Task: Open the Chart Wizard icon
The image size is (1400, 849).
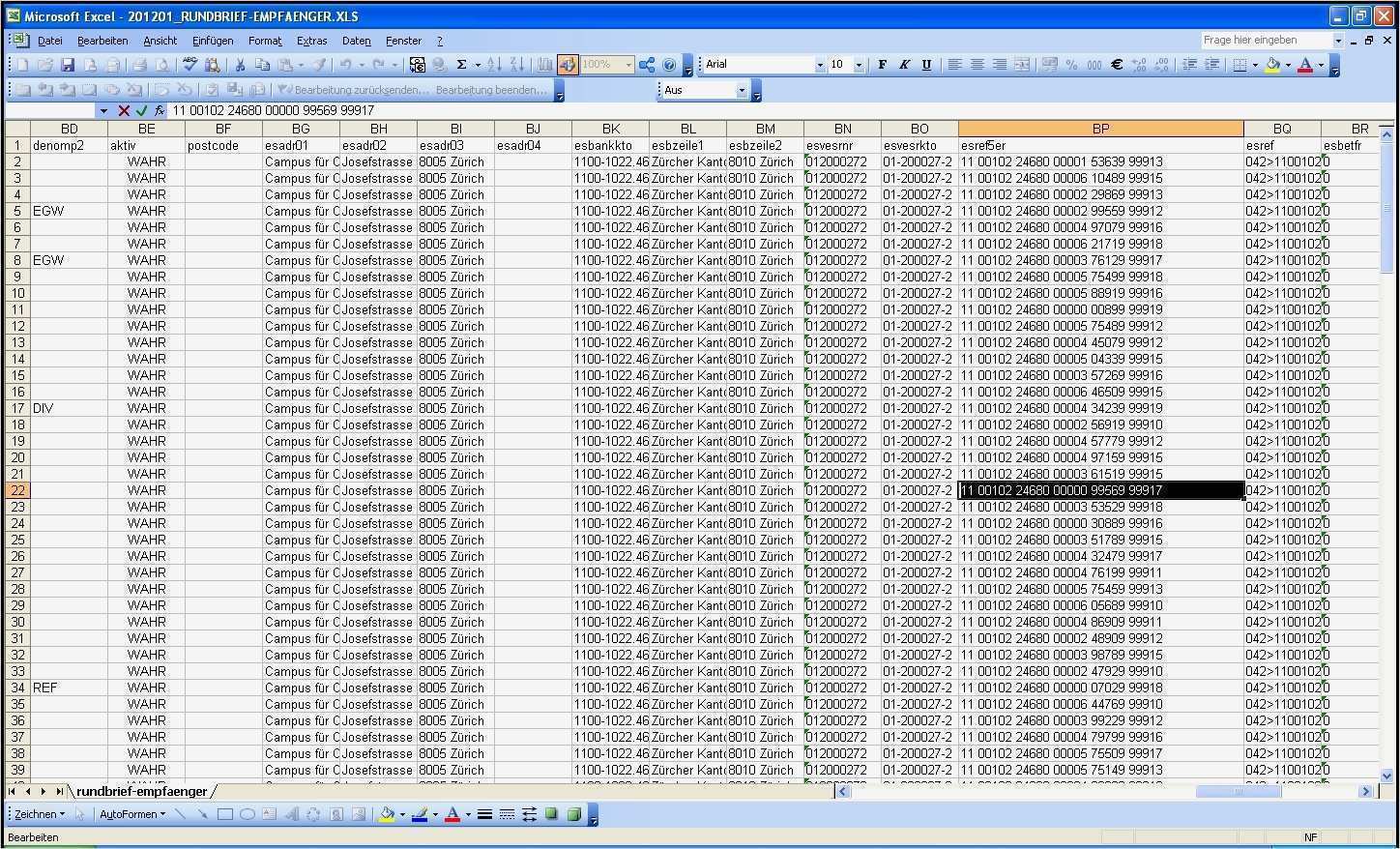Action: coord(543,64)
